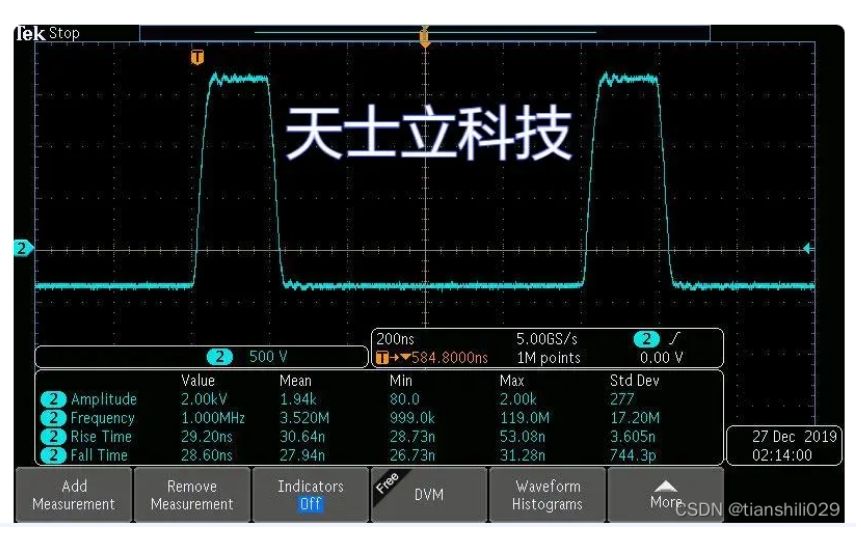Image resolution: width=861 pixels, height=545 pixels.
Task: Click channel 2 badge on Fall Time row
Action: pyautogui.click(x=53, y=455)
